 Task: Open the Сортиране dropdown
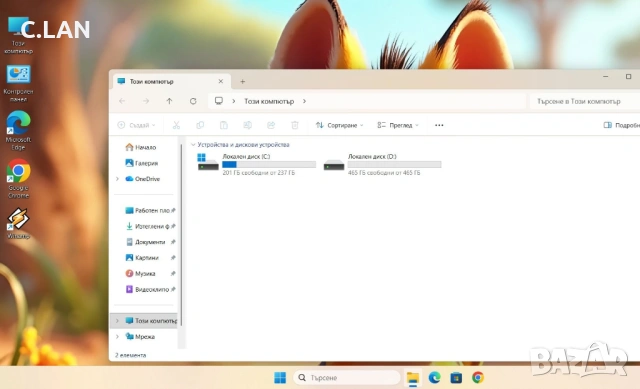(339, 125)
